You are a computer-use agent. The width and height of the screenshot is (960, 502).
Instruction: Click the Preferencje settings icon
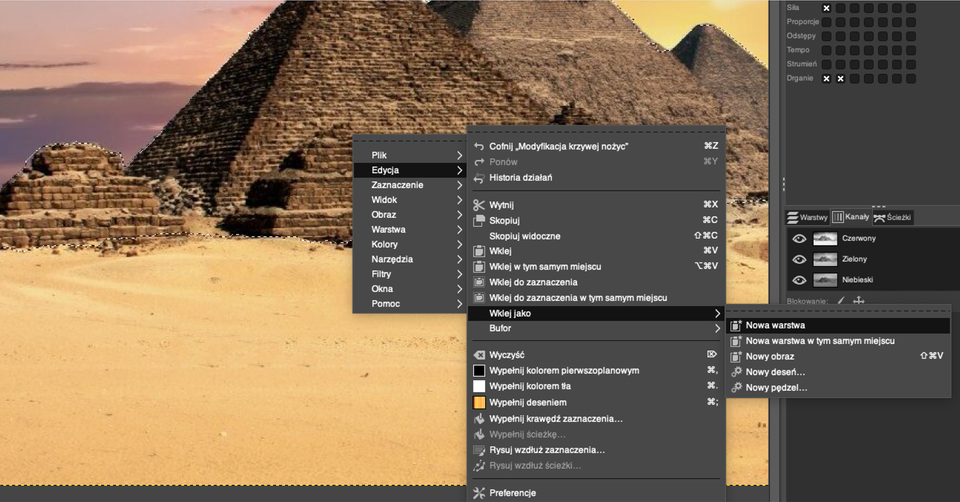coord(479,493)
